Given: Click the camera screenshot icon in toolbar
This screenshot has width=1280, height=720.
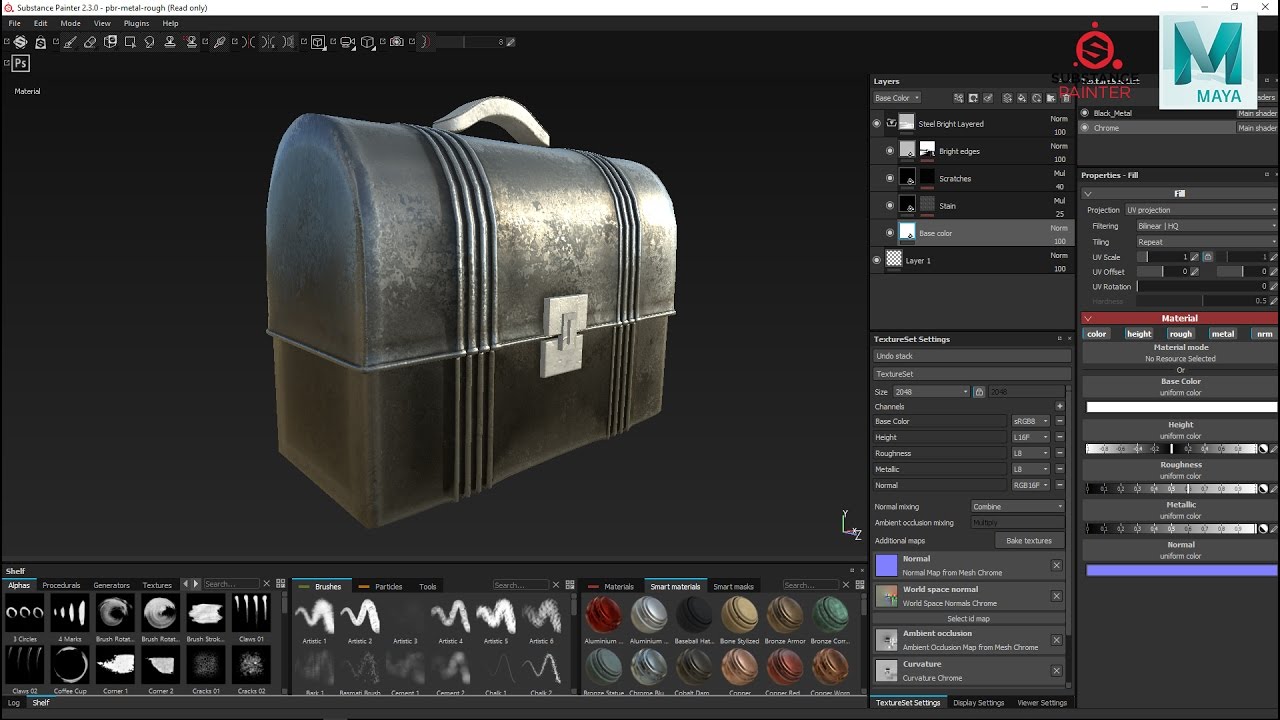Looking at the screenshot, I should 397,42.
